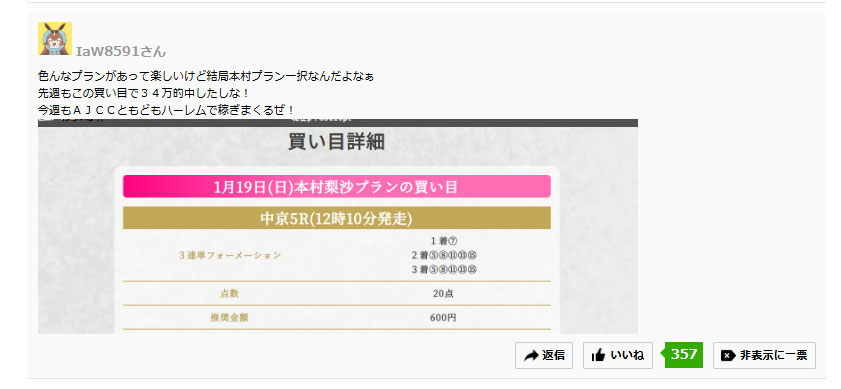Click the pink 本村梨沙プランの買い目 banner

coord(337,186)
